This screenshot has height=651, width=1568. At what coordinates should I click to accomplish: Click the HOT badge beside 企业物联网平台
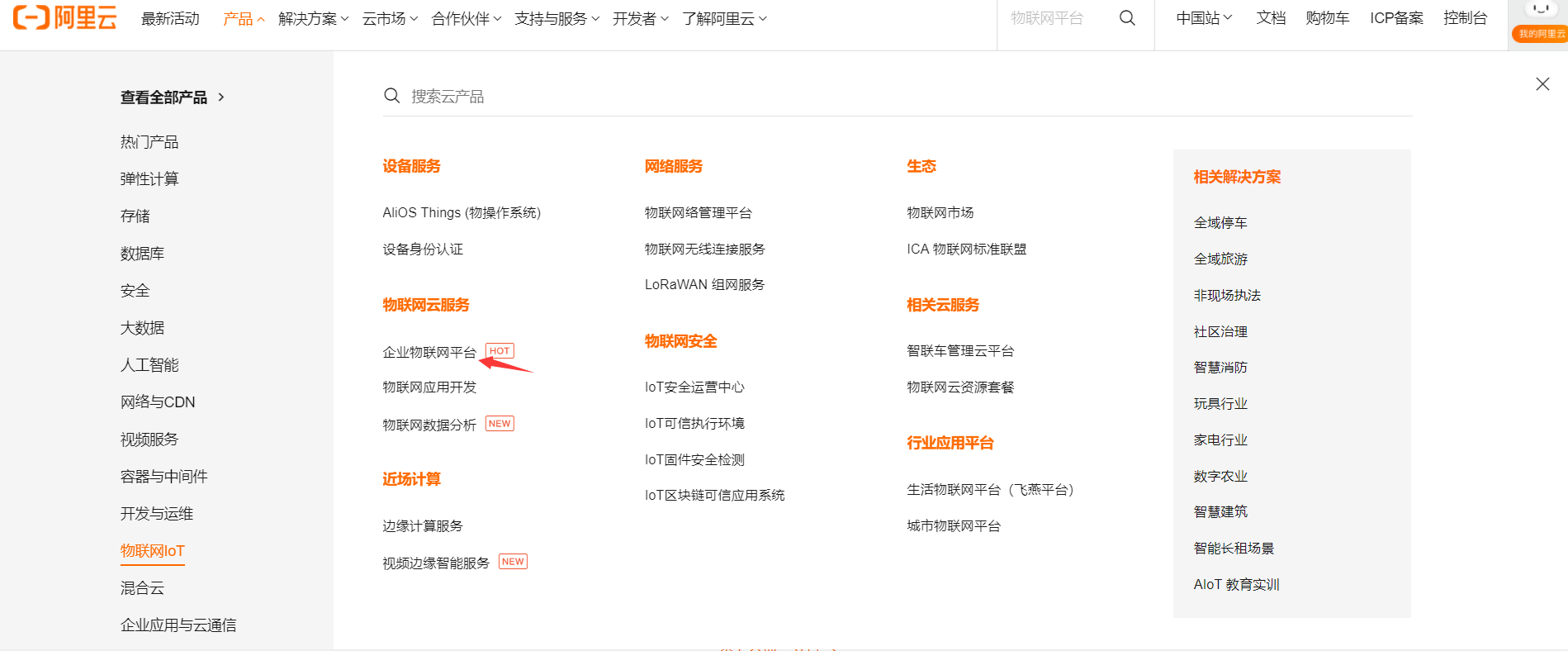[x=500, y=351]
